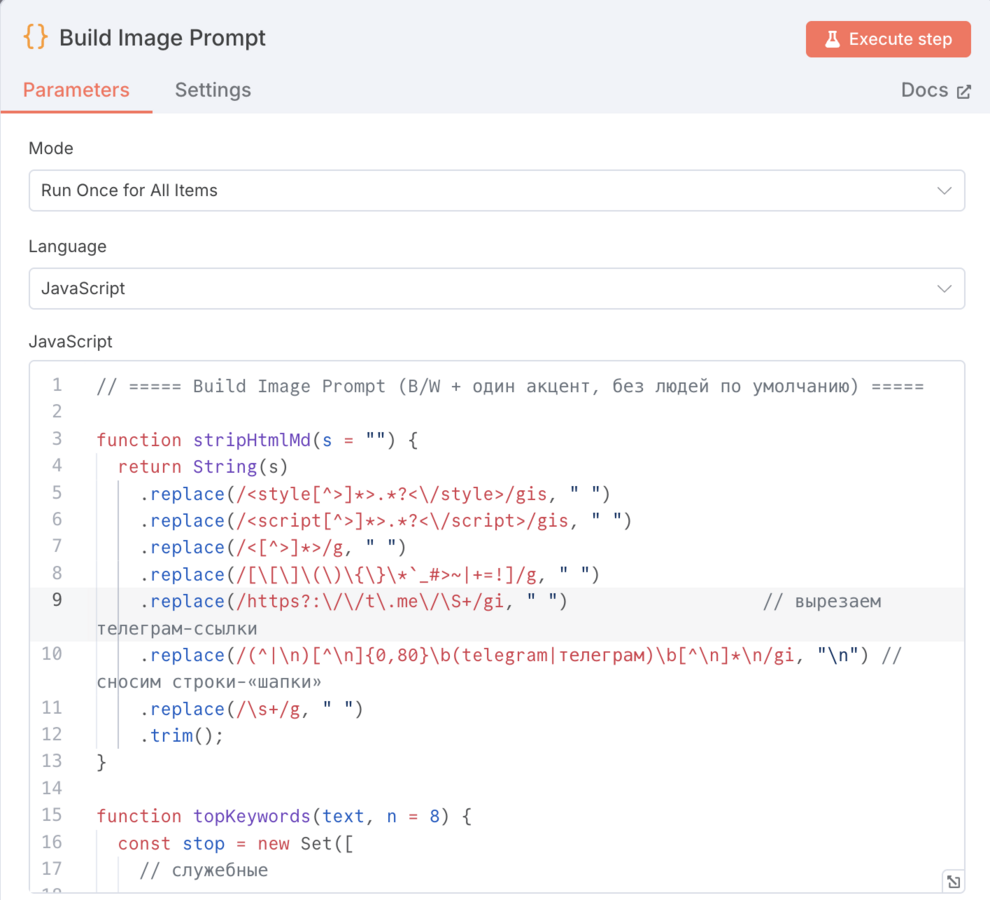Open the Mode dropdown showing Run Once

(496, 190)
